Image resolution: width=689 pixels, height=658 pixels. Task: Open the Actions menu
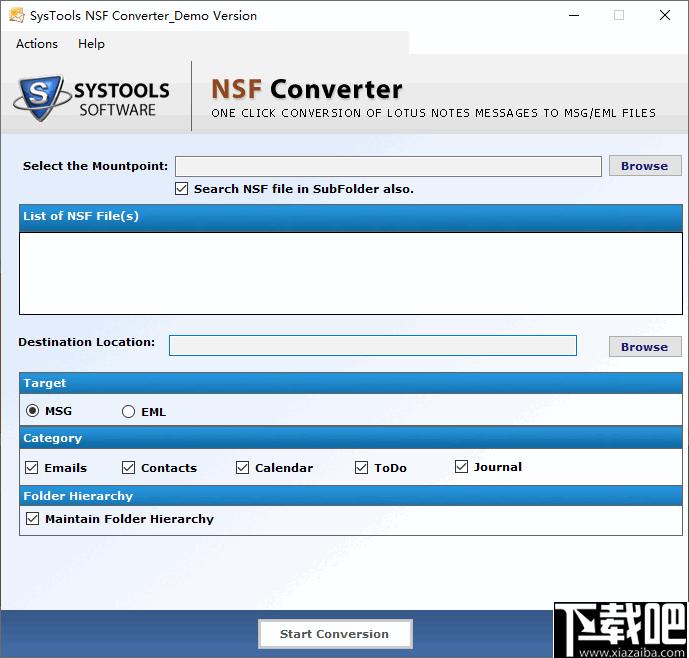tap(37, 44)
